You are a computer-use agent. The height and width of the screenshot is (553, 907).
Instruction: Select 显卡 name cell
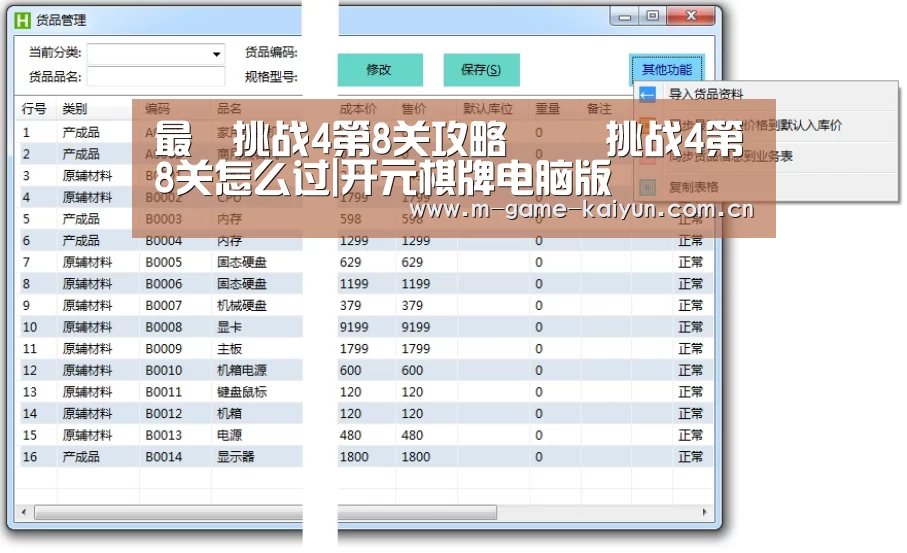pyautogui.click(x=229, y=327)
